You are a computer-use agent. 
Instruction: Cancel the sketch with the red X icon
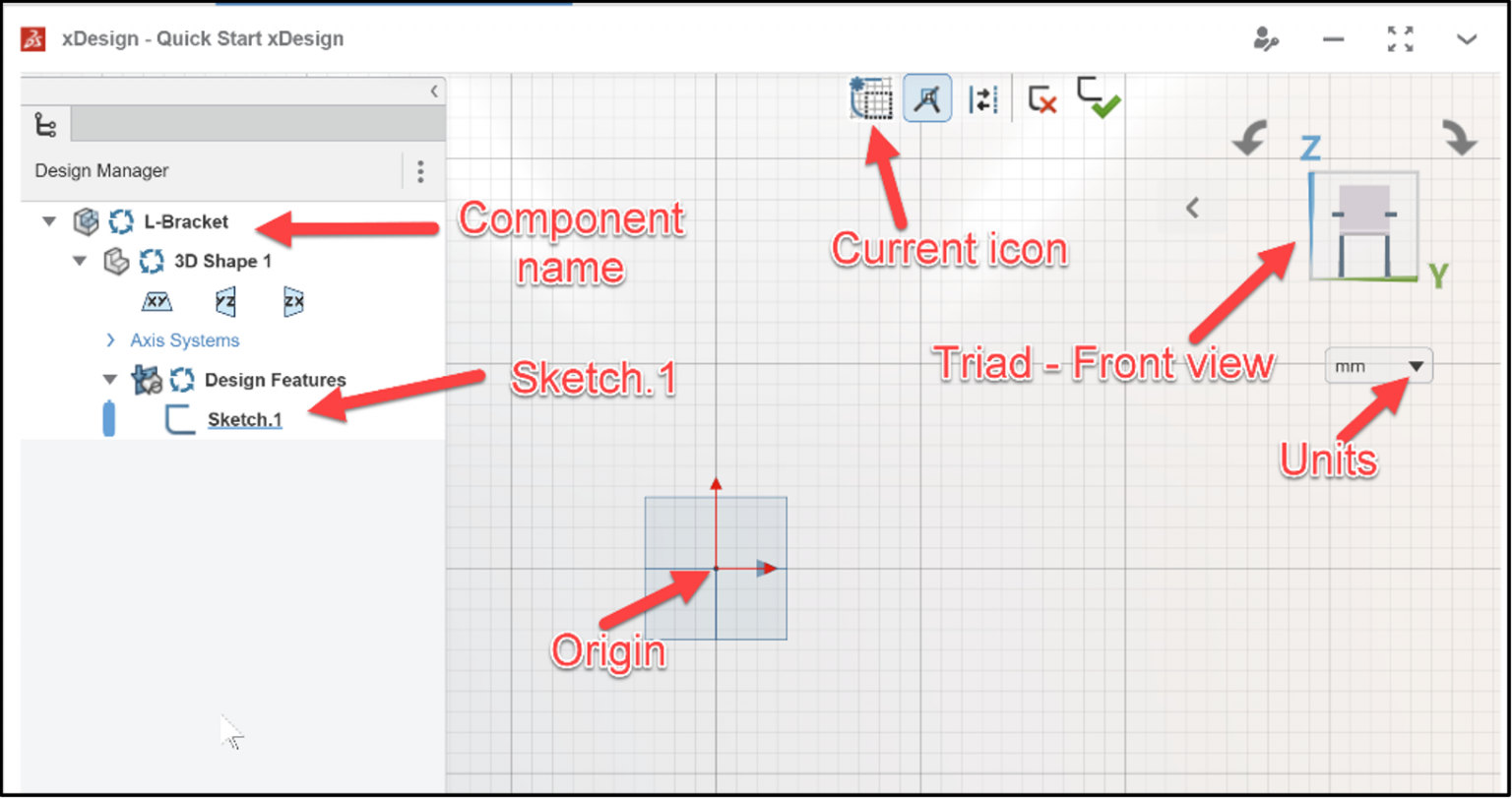pos(1040,98)
